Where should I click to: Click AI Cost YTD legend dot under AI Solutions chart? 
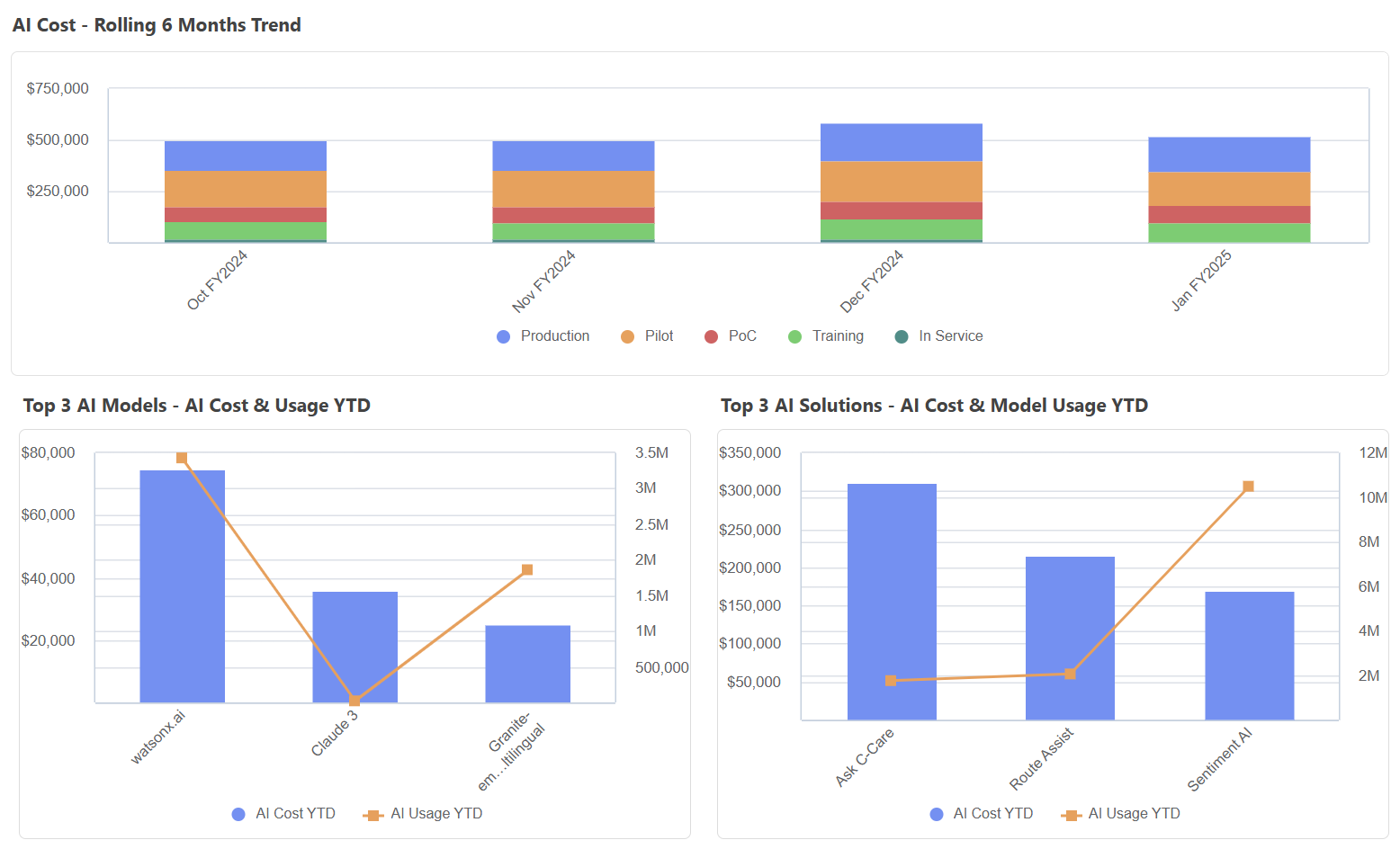click(937, 815)
